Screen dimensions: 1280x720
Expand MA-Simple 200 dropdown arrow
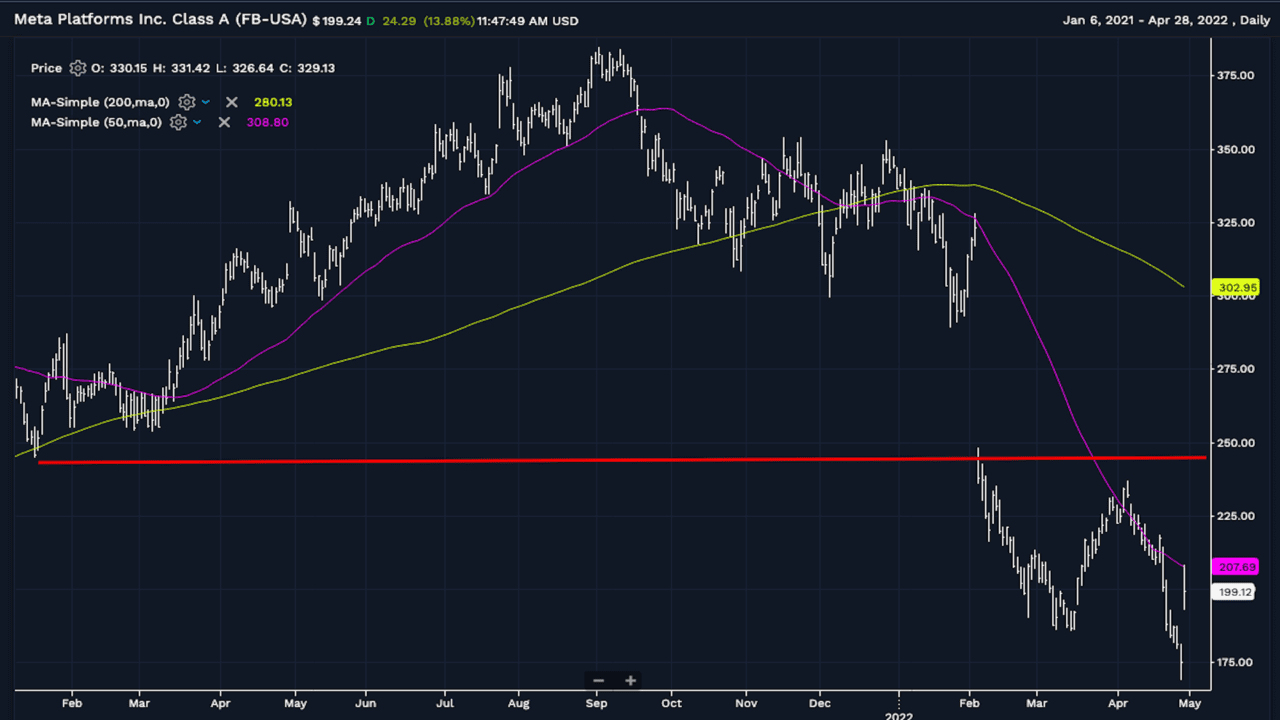coord(206,102)
